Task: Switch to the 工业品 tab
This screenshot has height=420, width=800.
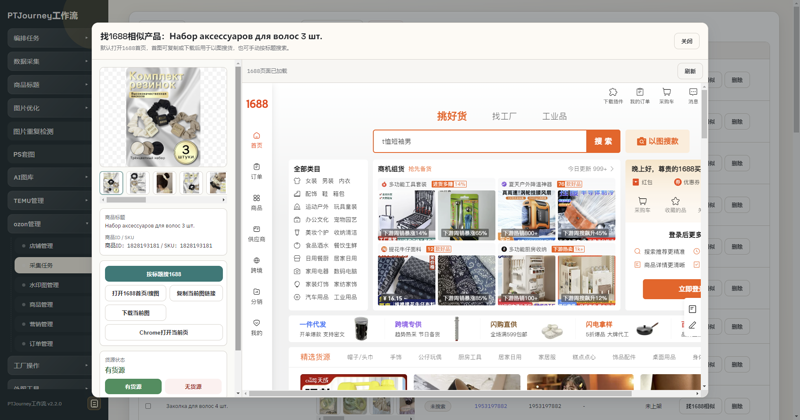Action: coord(554,116)
